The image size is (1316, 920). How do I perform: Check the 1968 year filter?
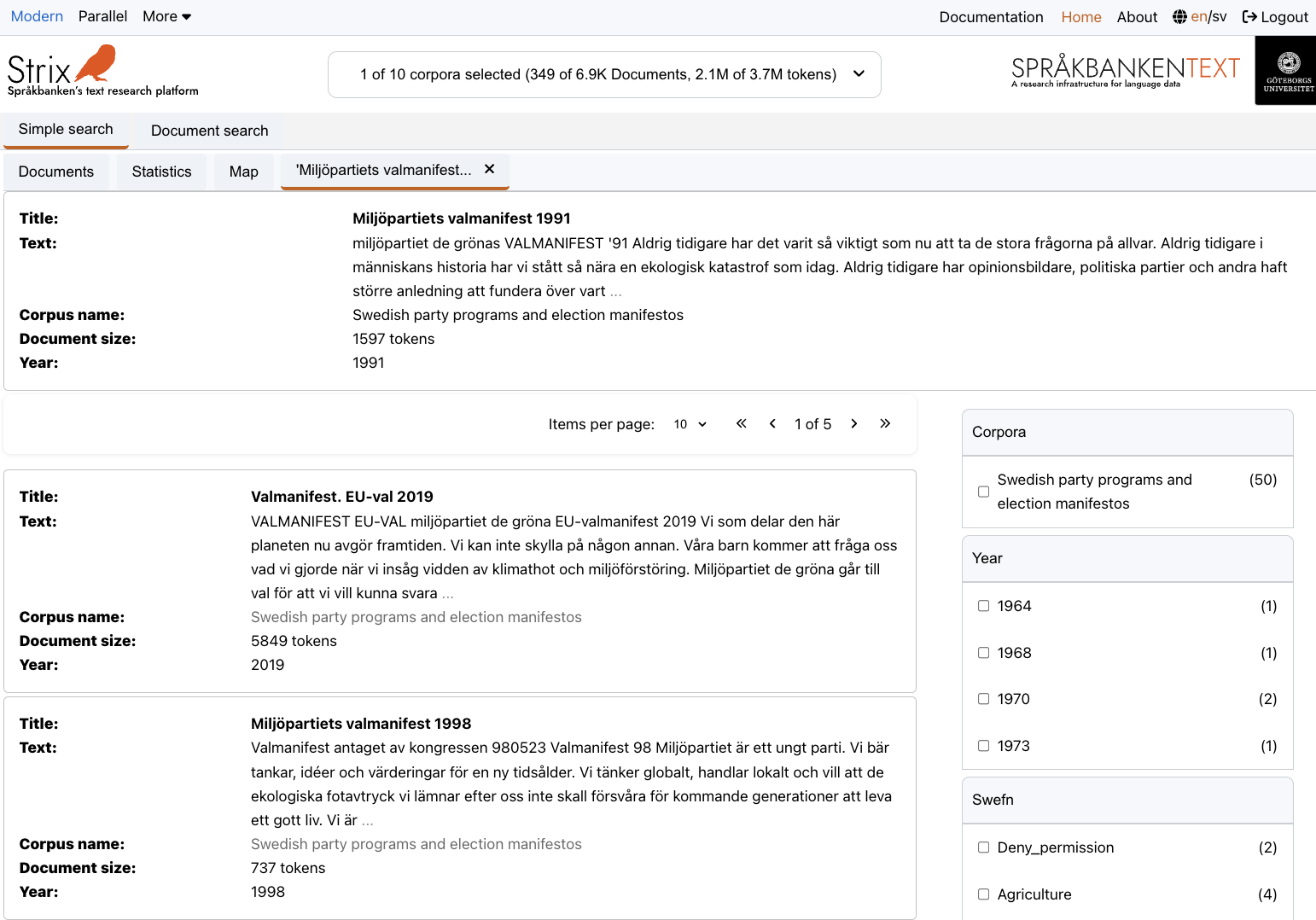984,653
